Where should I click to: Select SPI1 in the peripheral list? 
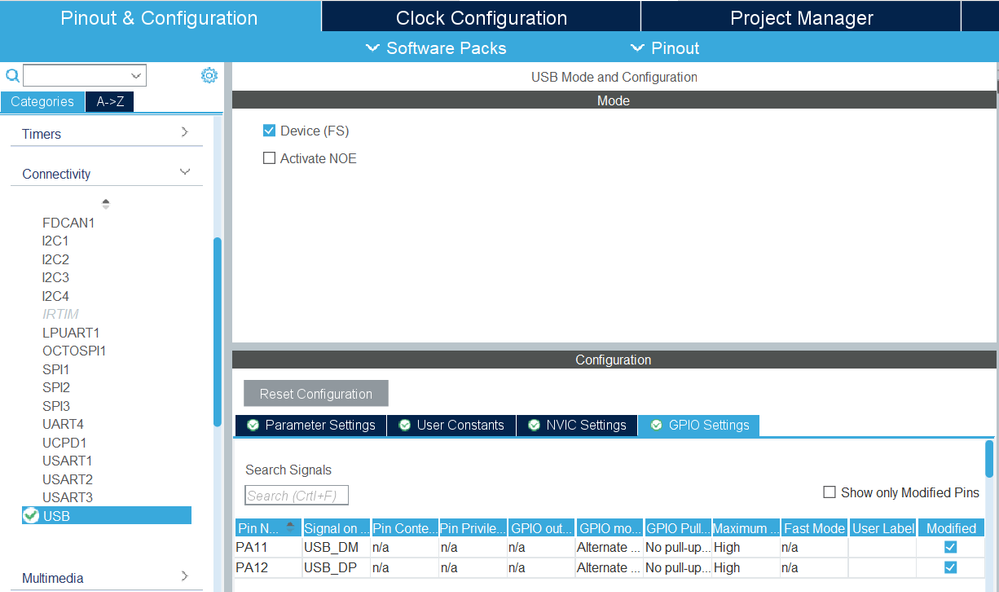point(55,369)
